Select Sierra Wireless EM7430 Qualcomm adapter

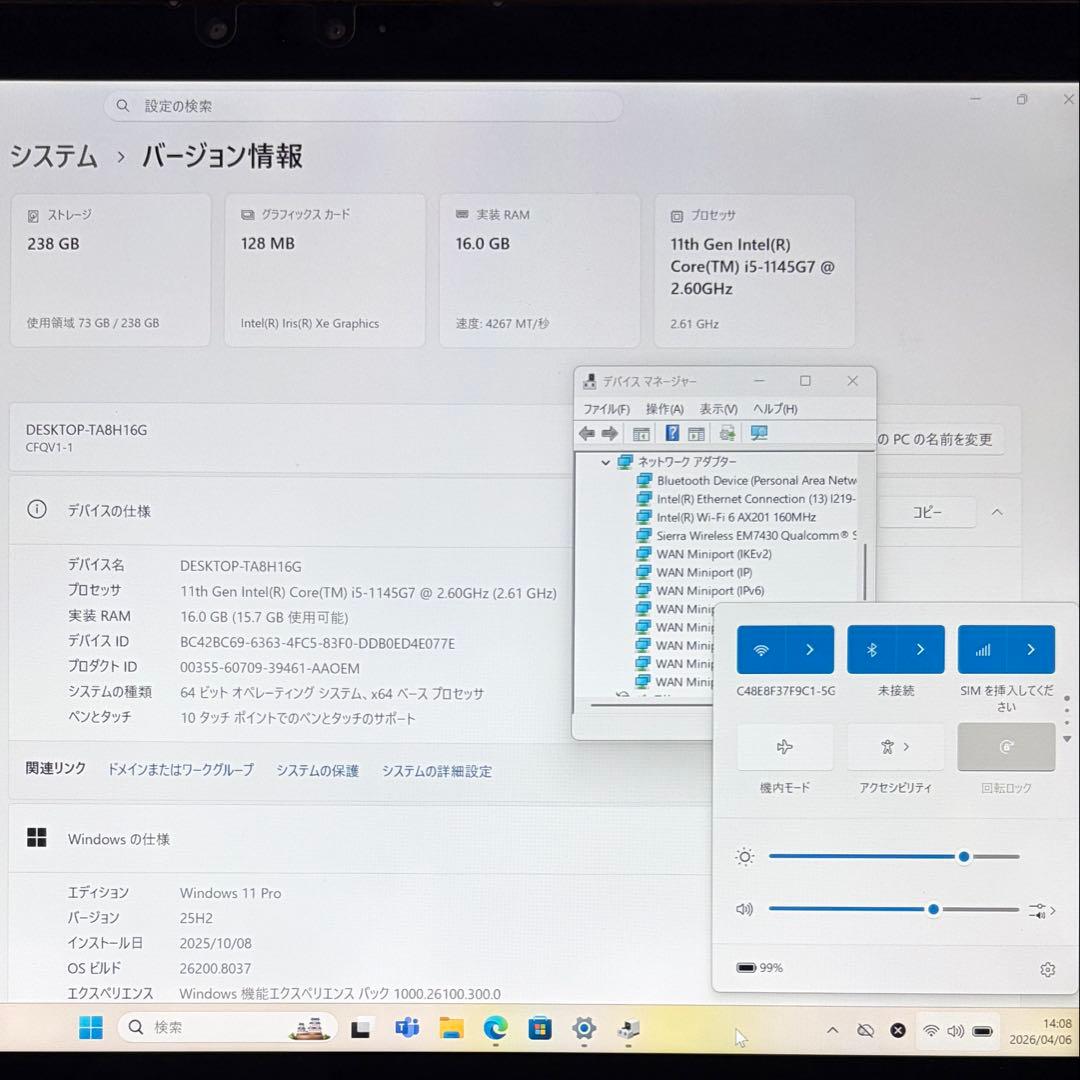pos(747,536)
